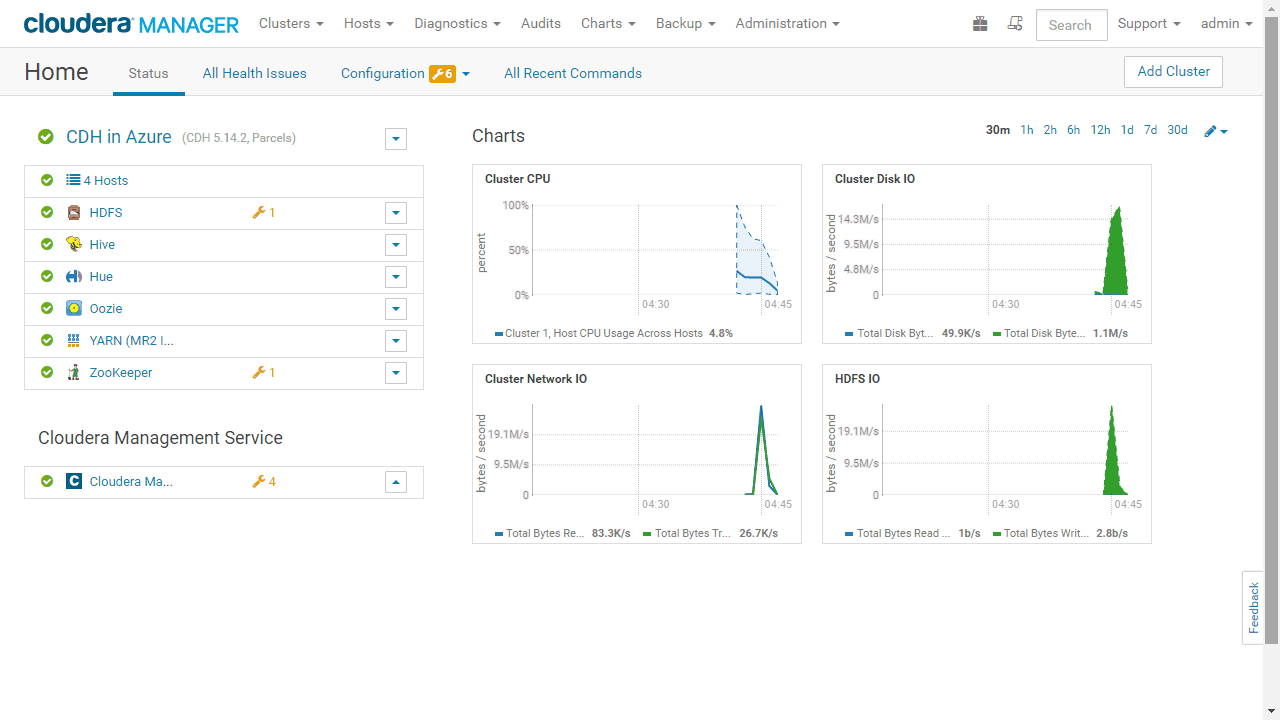Image resolution: width=1280 pixels, height=720 pixels.
Task: Open the parcels gift box icon
Action: [x=980, y=23]
